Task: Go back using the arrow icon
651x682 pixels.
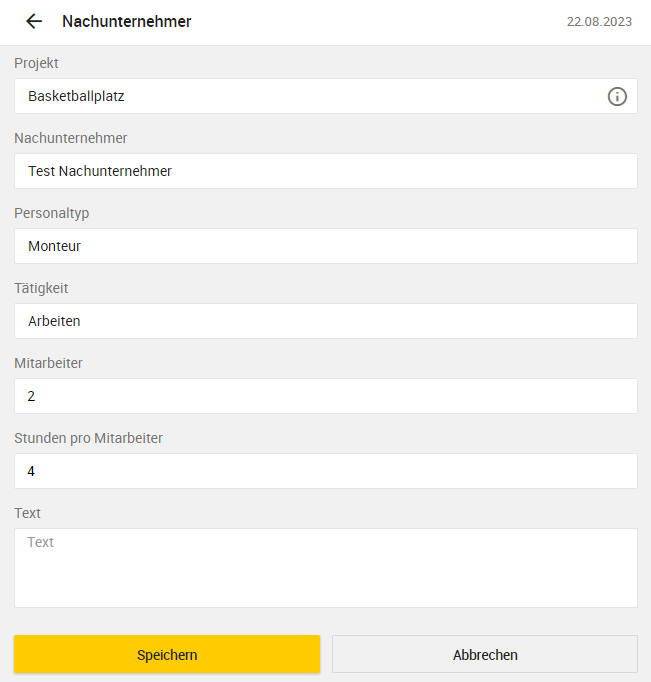Action: point(34,21)
